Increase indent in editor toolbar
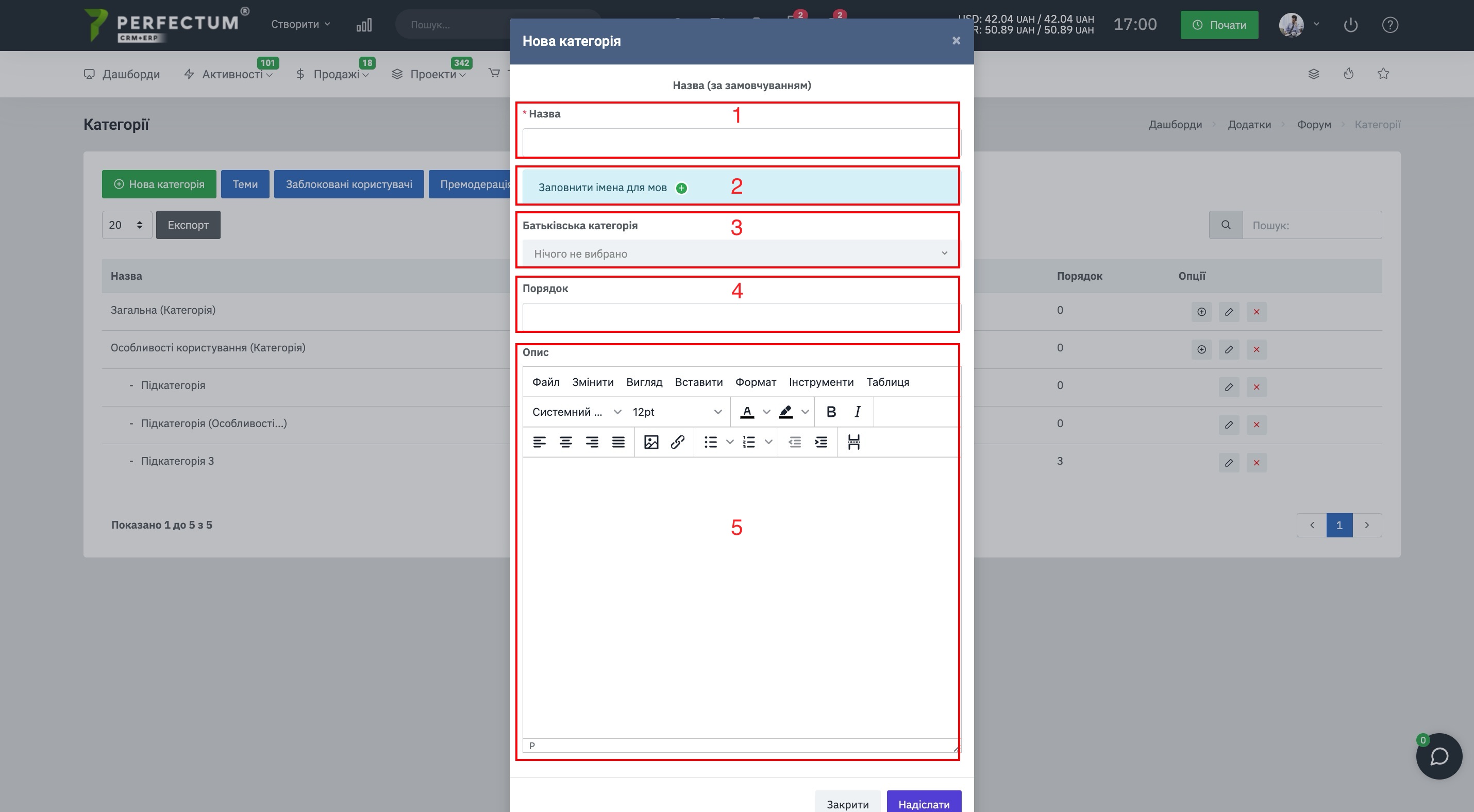Image resolution: width=1474 pixels, height=812 pixels. 820,442
